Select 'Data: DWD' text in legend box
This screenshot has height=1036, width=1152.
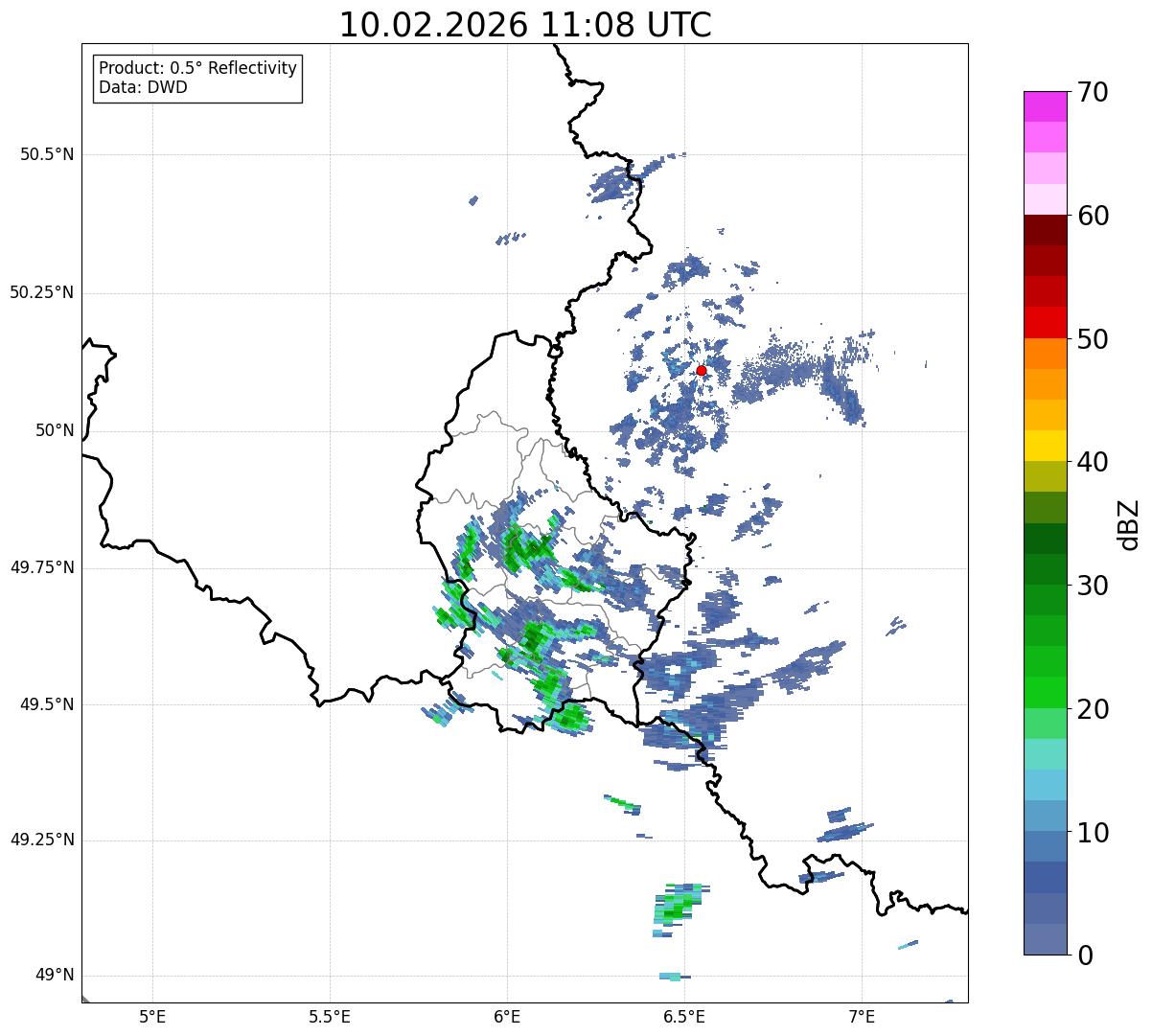143,87
